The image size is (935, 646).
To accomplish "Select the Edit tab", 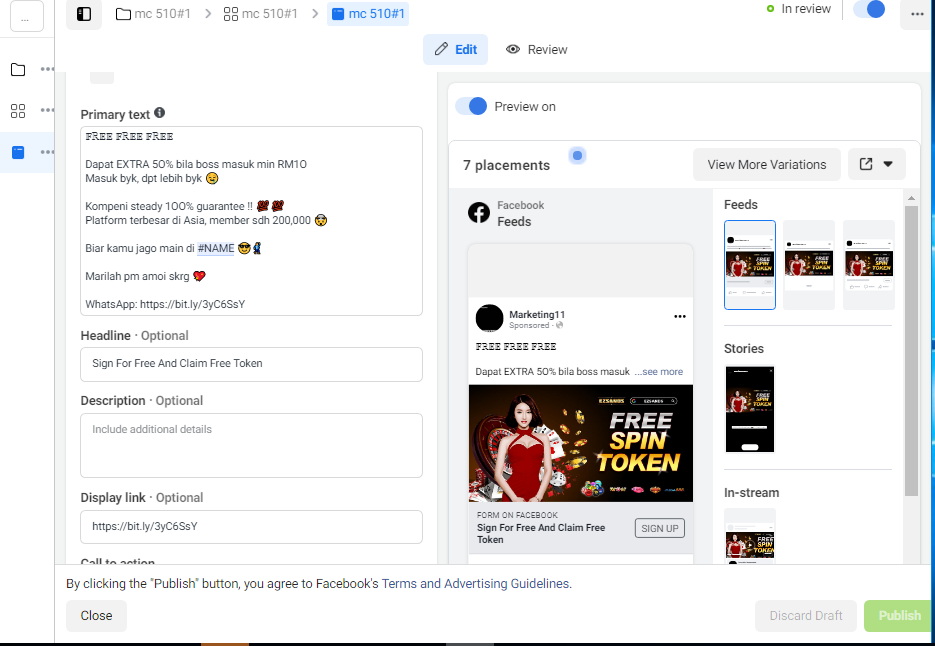I will (x=456, y=50).
